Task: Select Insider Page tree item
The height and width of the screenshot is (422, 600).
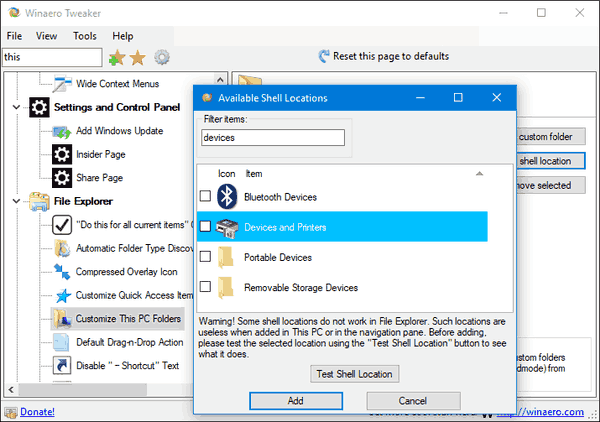Action: (101, 155)
